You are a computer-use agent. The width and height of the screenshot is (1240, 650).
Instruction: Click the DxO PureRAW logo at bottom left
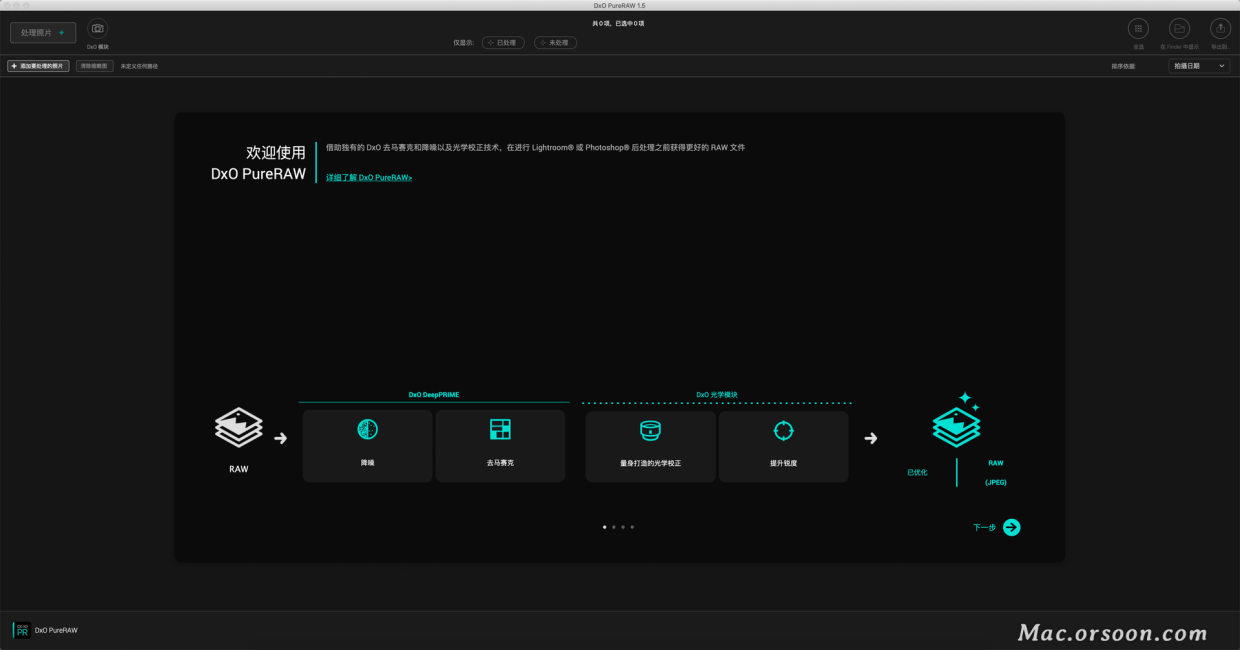coord(21,630)
